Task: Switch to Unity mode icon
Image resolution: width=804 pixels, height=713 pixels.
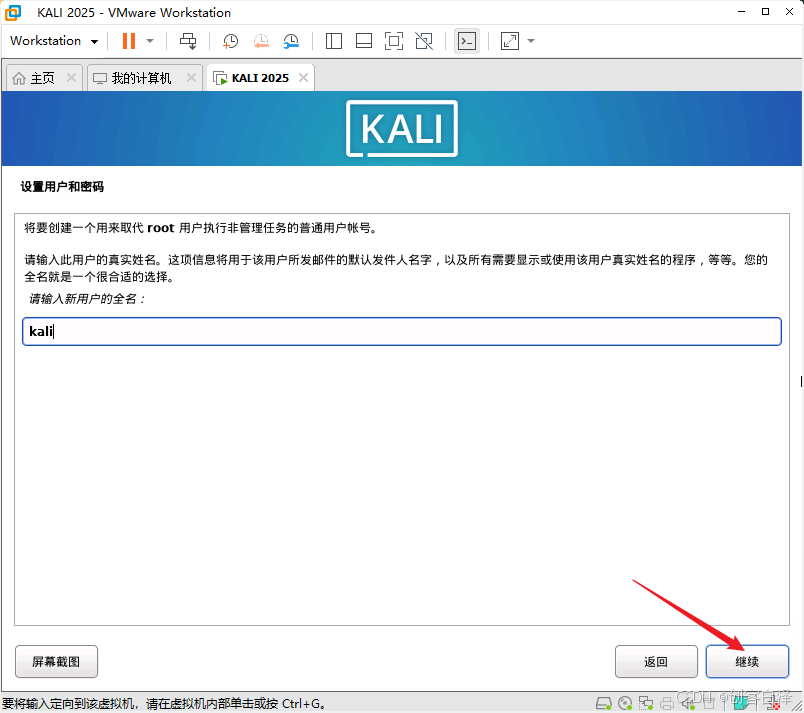Action: [424, 41]
